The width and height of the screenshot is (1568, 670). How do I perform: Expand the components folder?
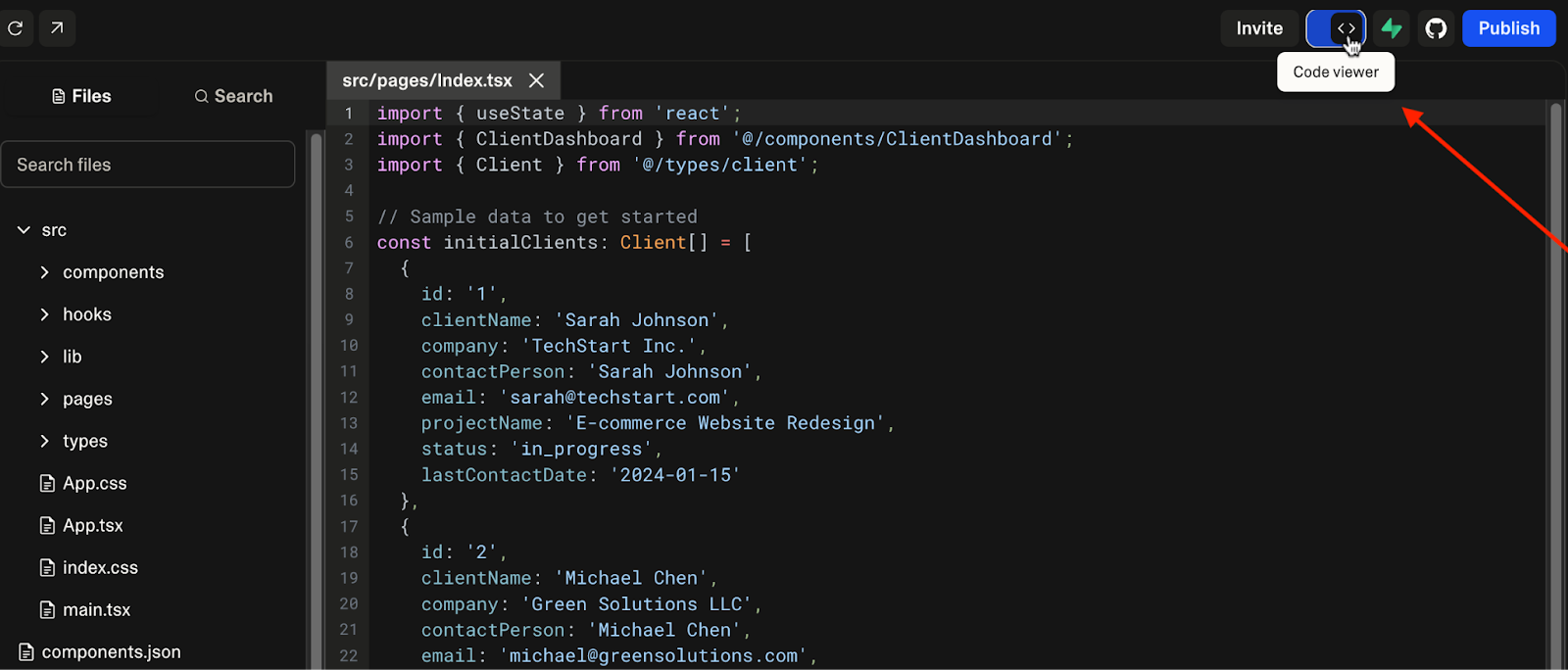click(x=44, y=272)
